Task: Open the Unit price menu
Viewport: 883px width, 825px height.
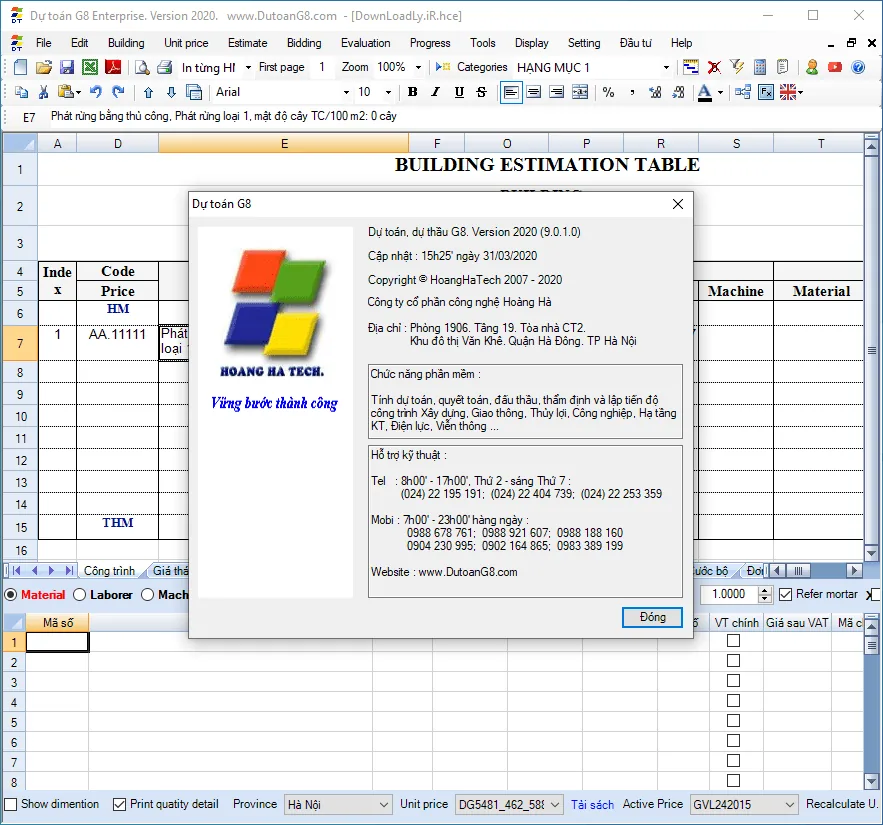Action: (186, 43)
